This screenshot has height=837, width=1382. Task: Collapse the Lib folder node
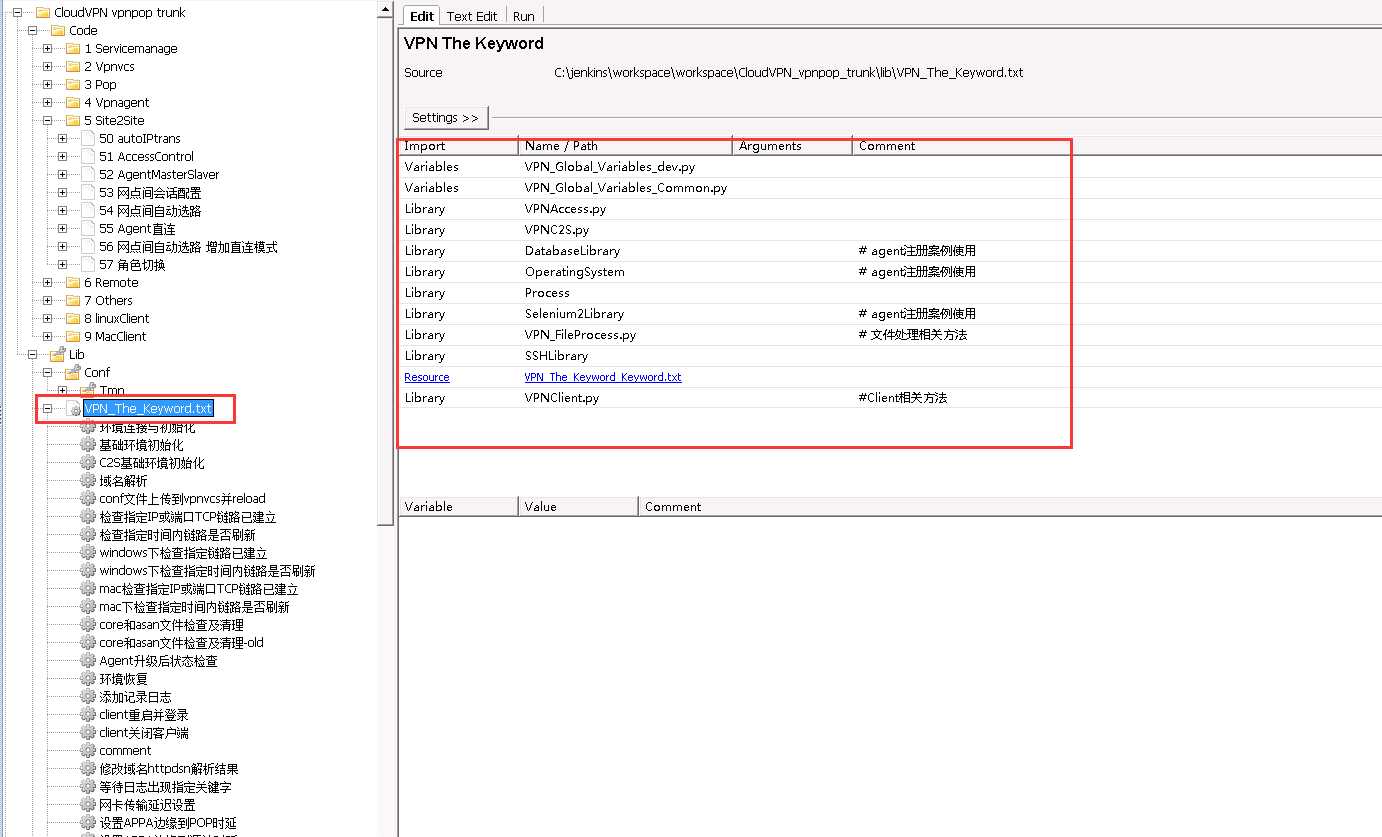coord(32,355)
